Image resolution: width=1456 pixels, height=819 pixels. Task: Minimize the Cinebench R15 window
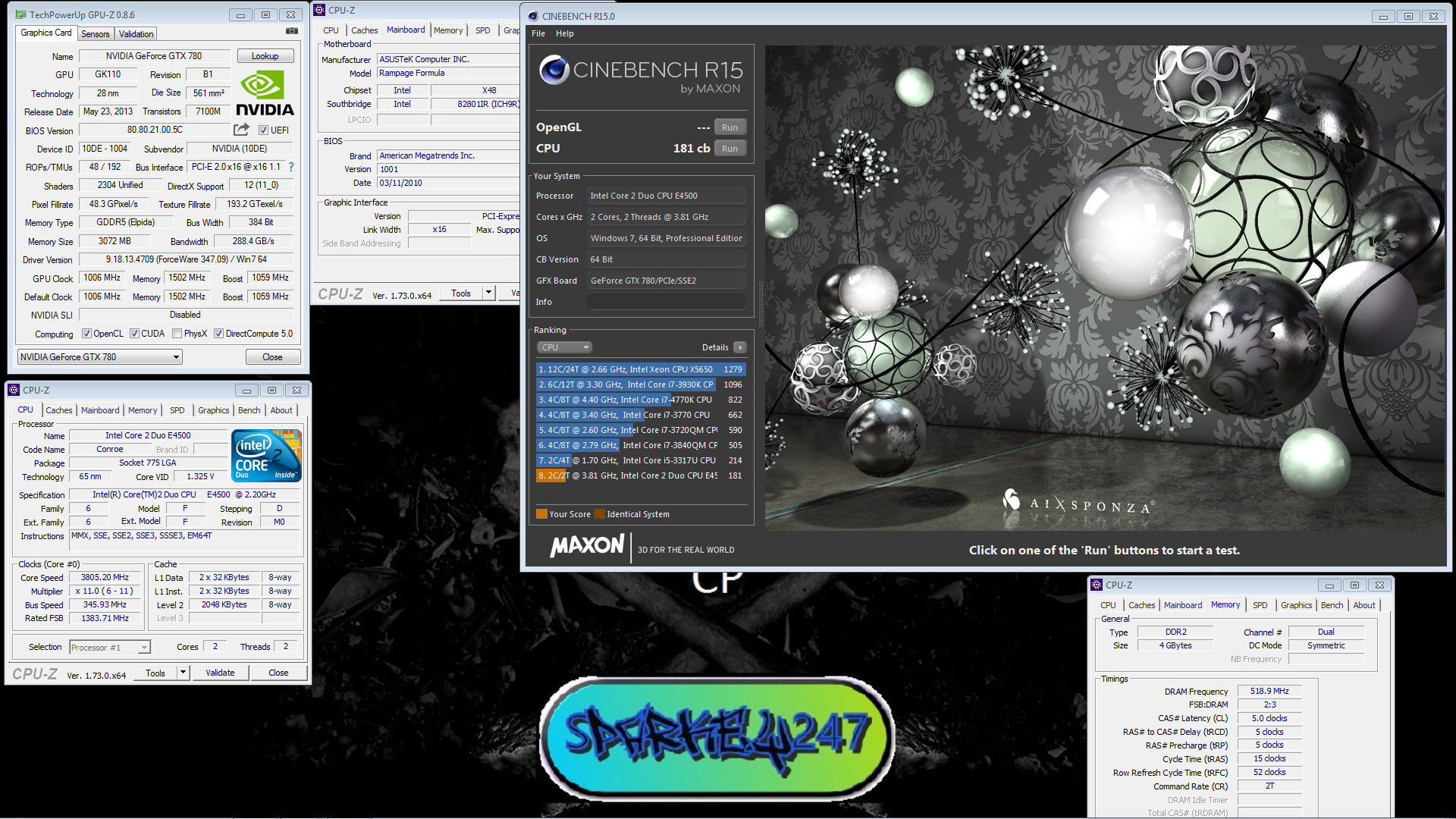(x=1382, y=16)
